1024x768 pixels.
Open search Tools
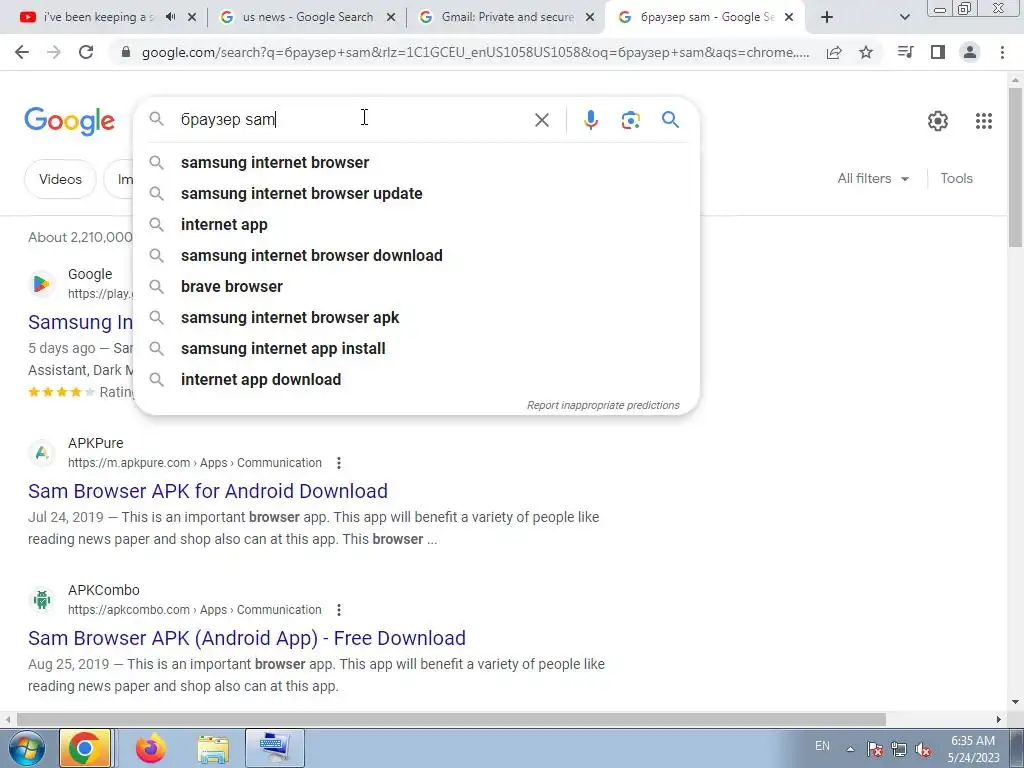pyautogui.click(x=956, y=178)
